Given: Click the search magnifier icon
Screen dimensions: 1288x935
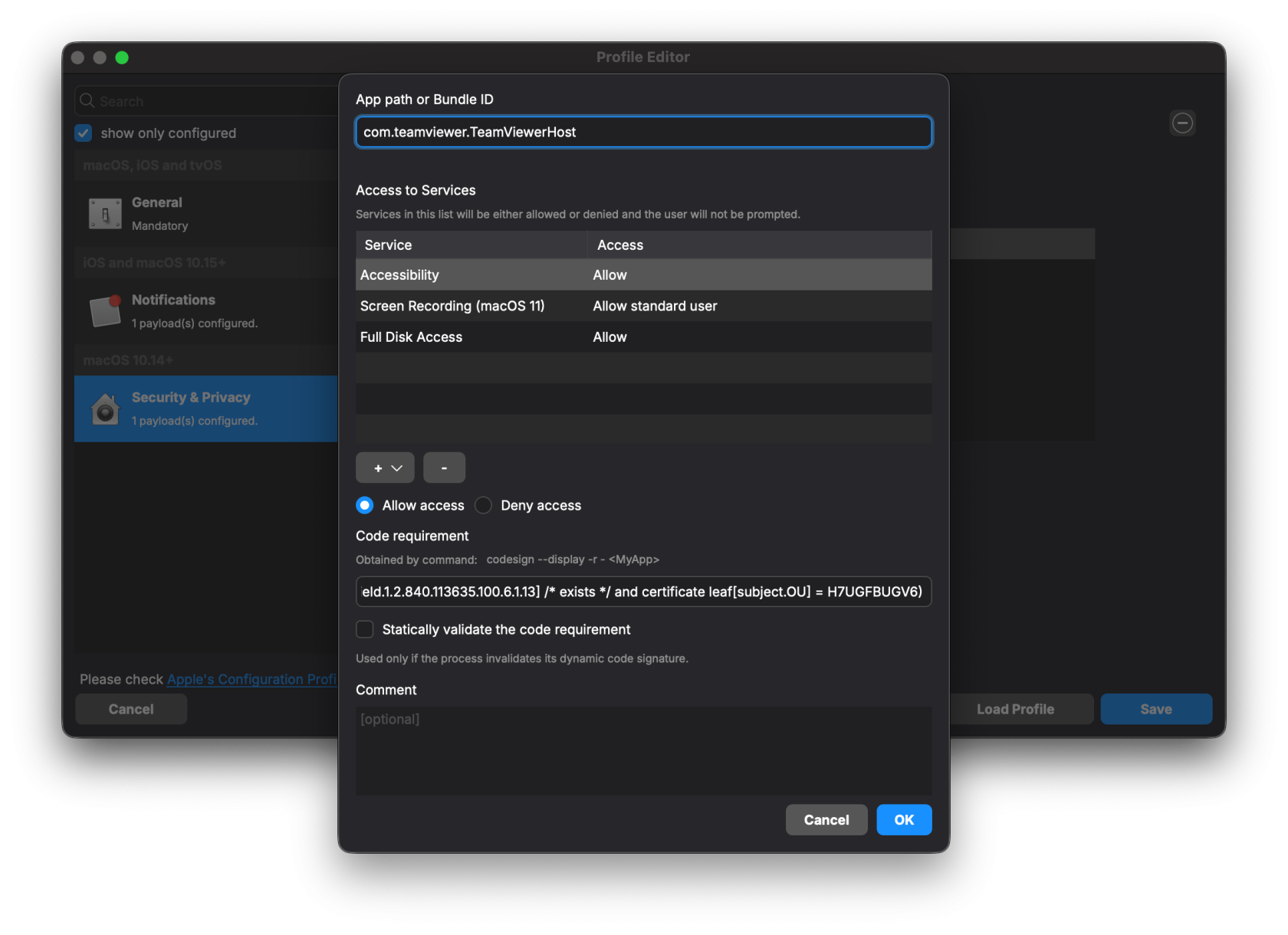Looking at the screenshot, I should tap(87, 101).
